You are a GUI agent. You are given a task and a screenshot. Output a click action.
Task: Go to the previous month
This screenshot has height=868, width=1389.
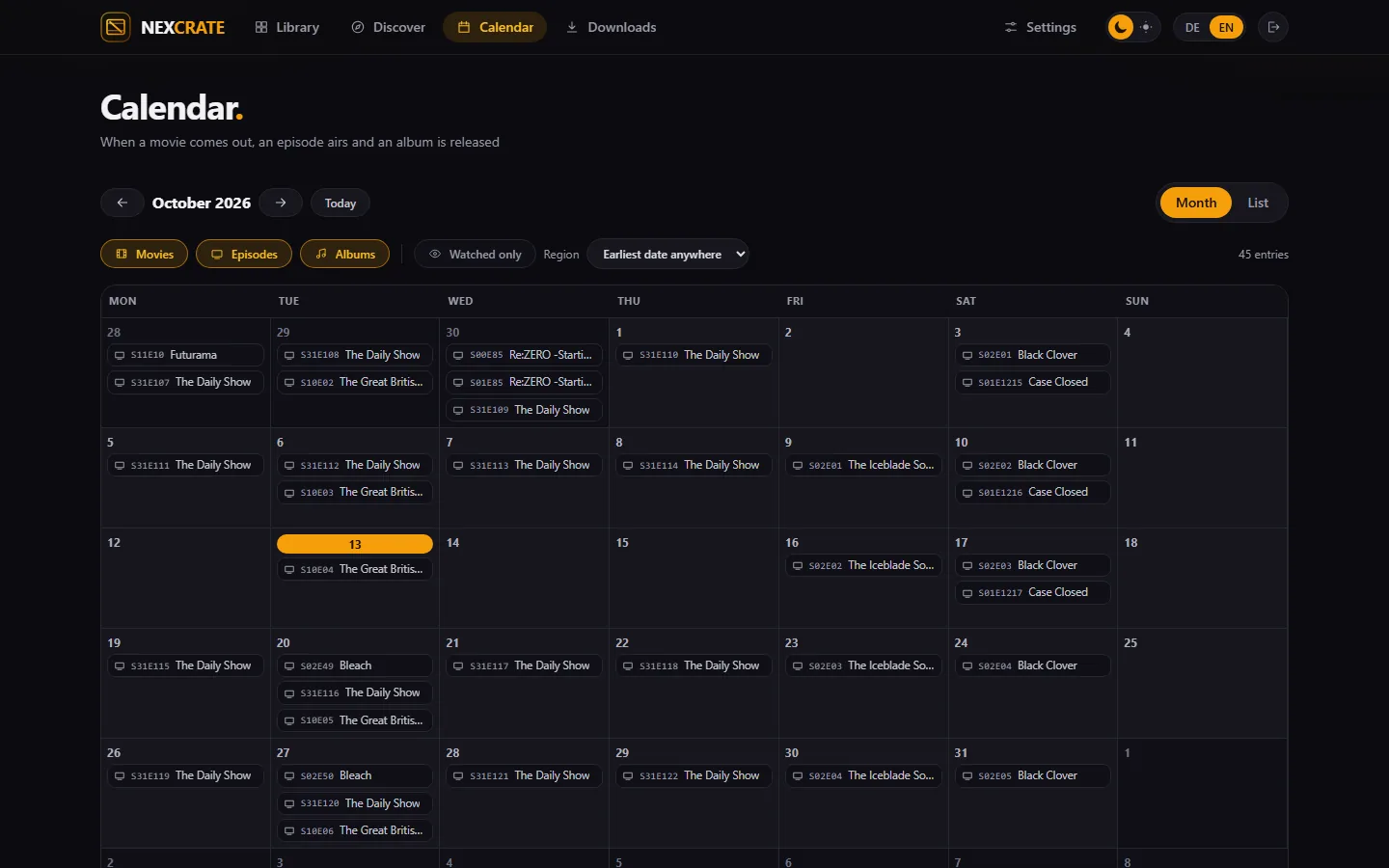tap(123, 203)
